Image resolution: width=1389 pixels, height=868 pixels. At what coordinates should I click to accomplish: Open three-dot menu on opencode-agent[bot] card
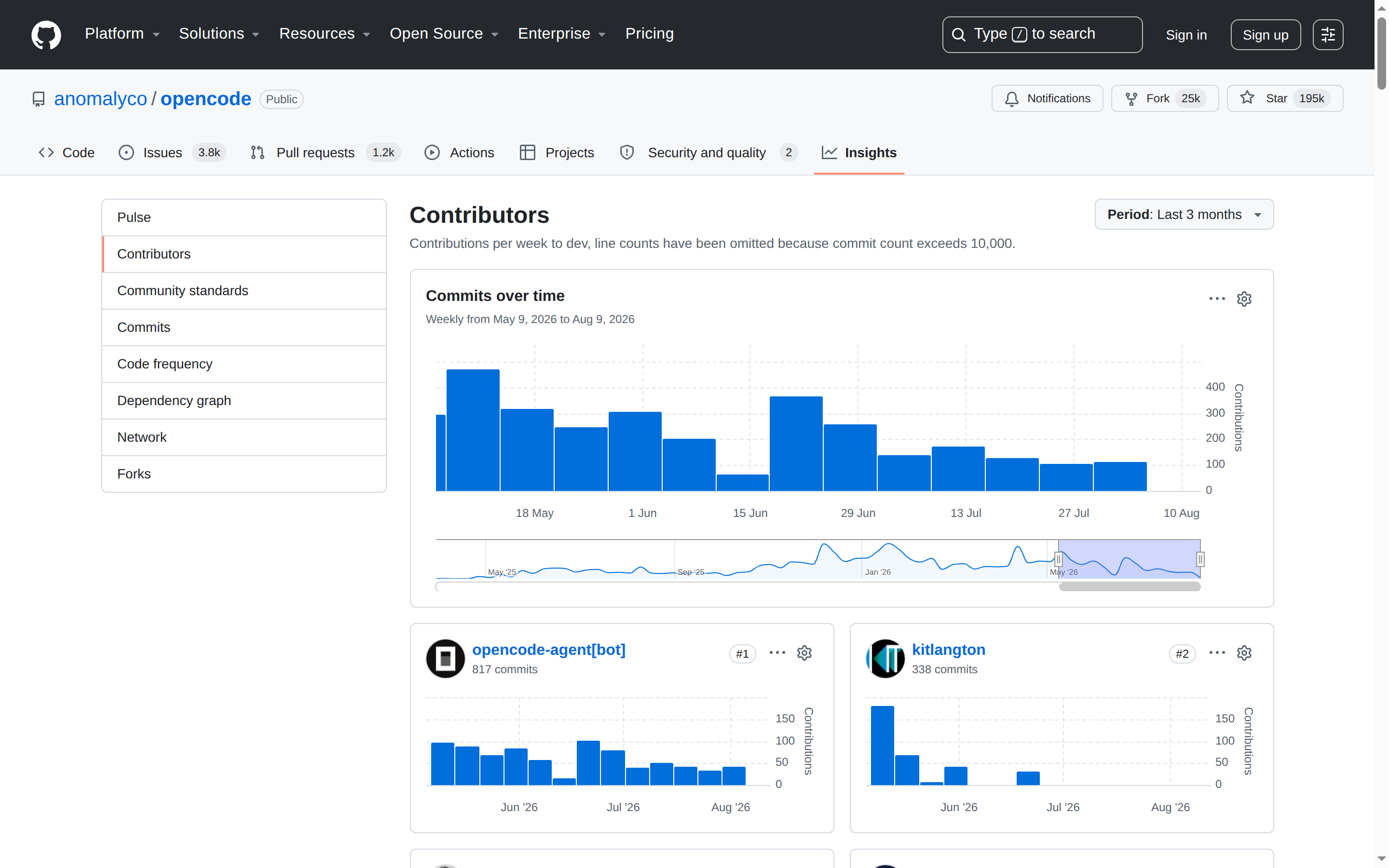coord(777,653)
